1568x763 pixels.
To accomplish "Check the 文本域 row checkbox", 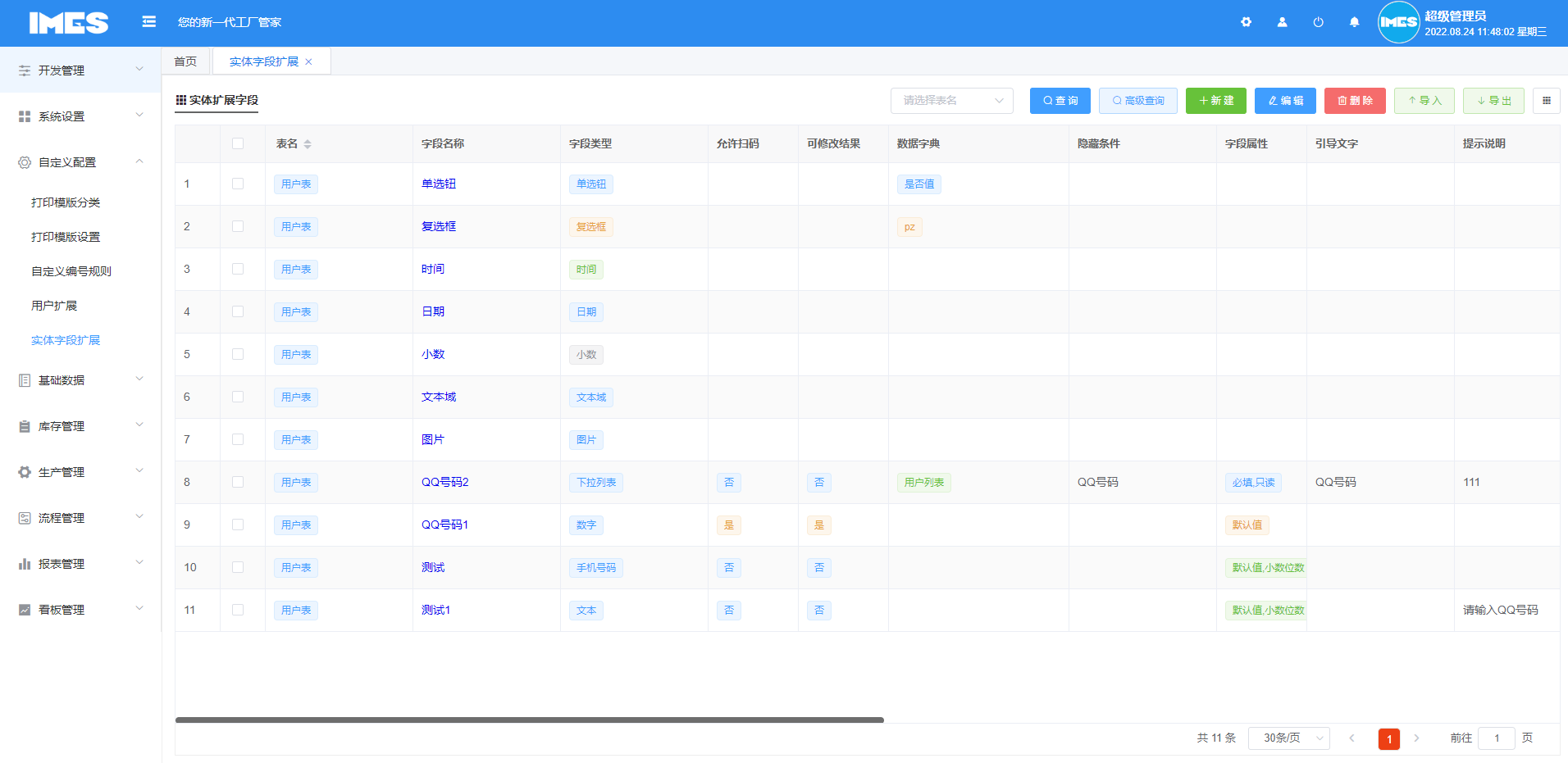I will point(238,397).
